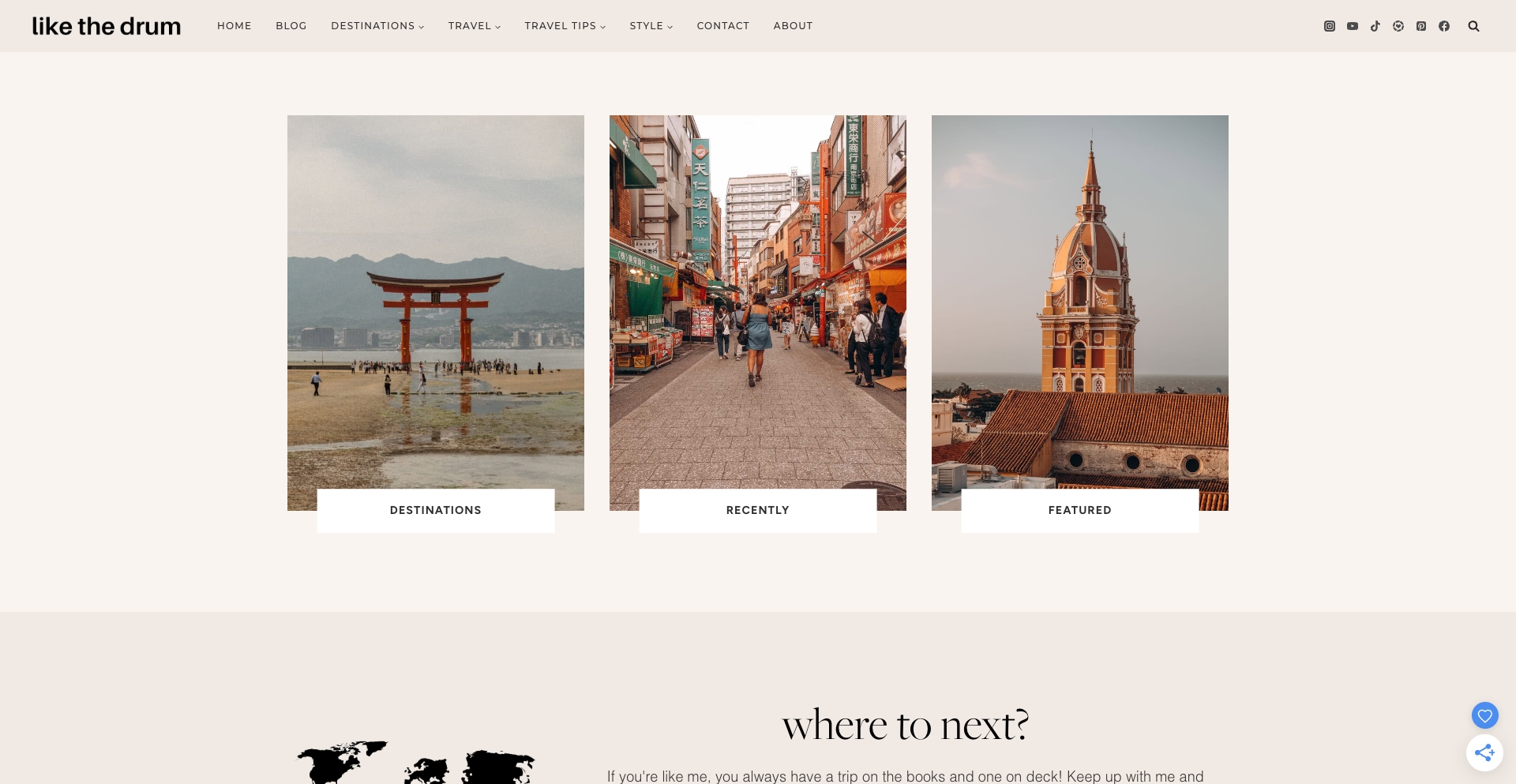This screenshot has height=784, width=1516.
Task: Open the TikTok icon in the header
Action: click(x=1375, y=25)
